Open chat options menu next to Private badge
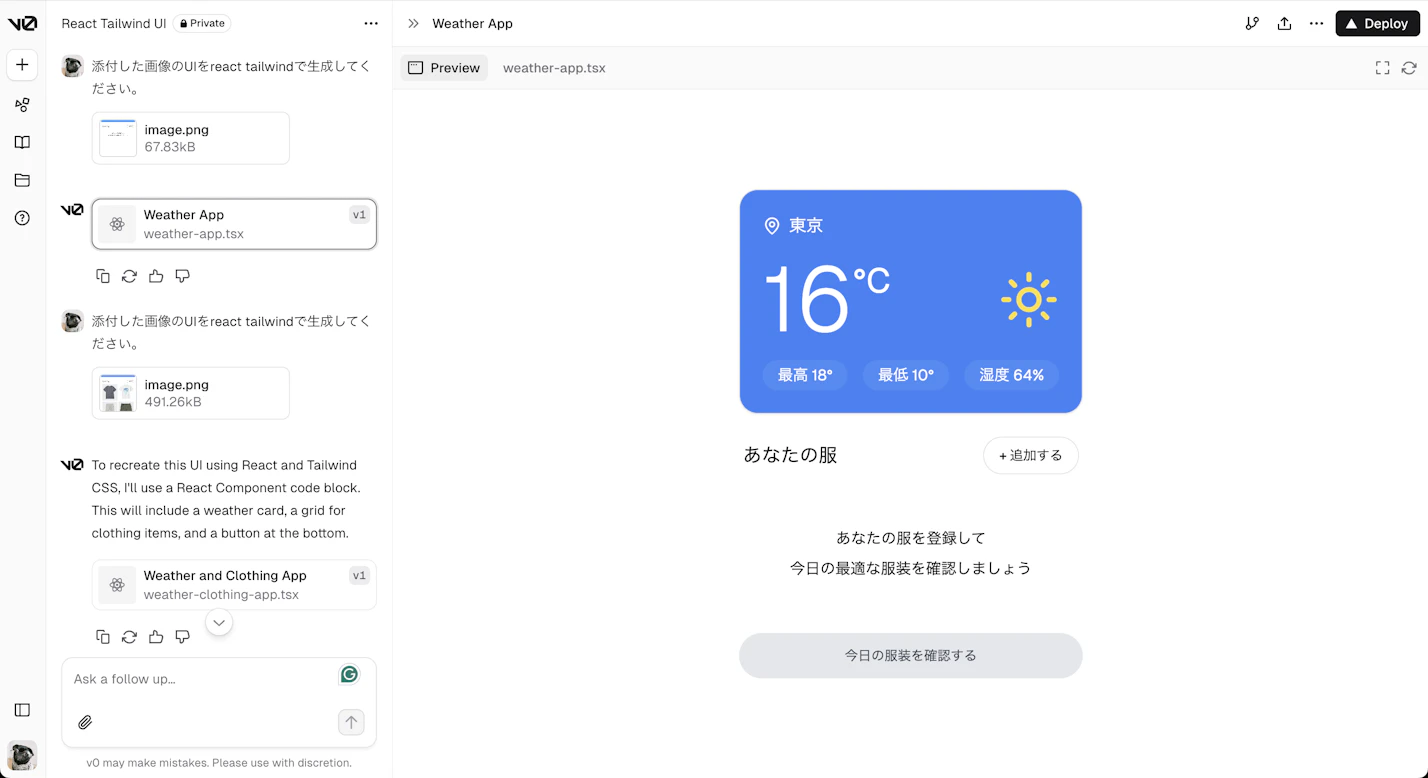This screenshot has width=1428, height=778. 371,23
